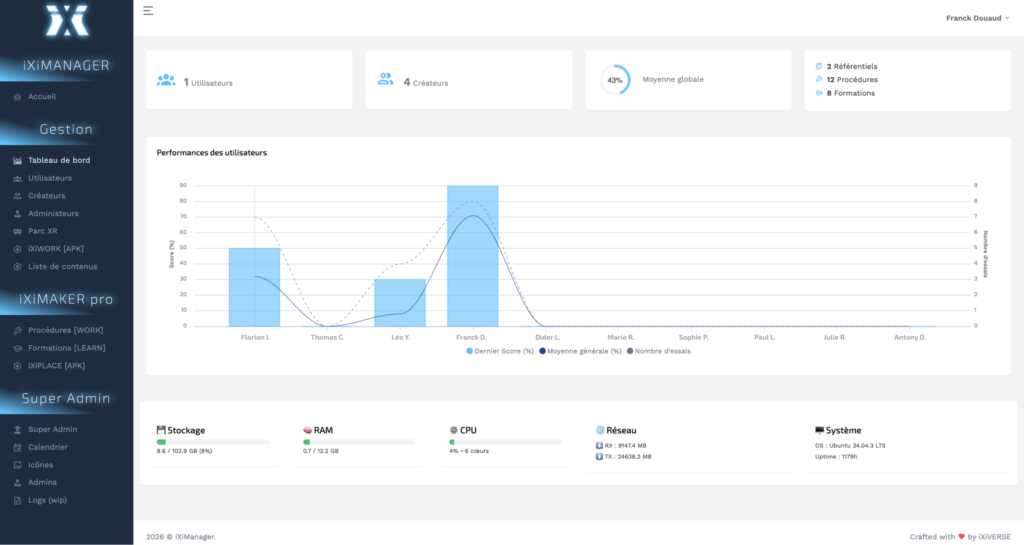The width and height of the screenshot is (1024, 545).
Task: Toggle Nombre d'essais legend series
Action: (658, 351)
